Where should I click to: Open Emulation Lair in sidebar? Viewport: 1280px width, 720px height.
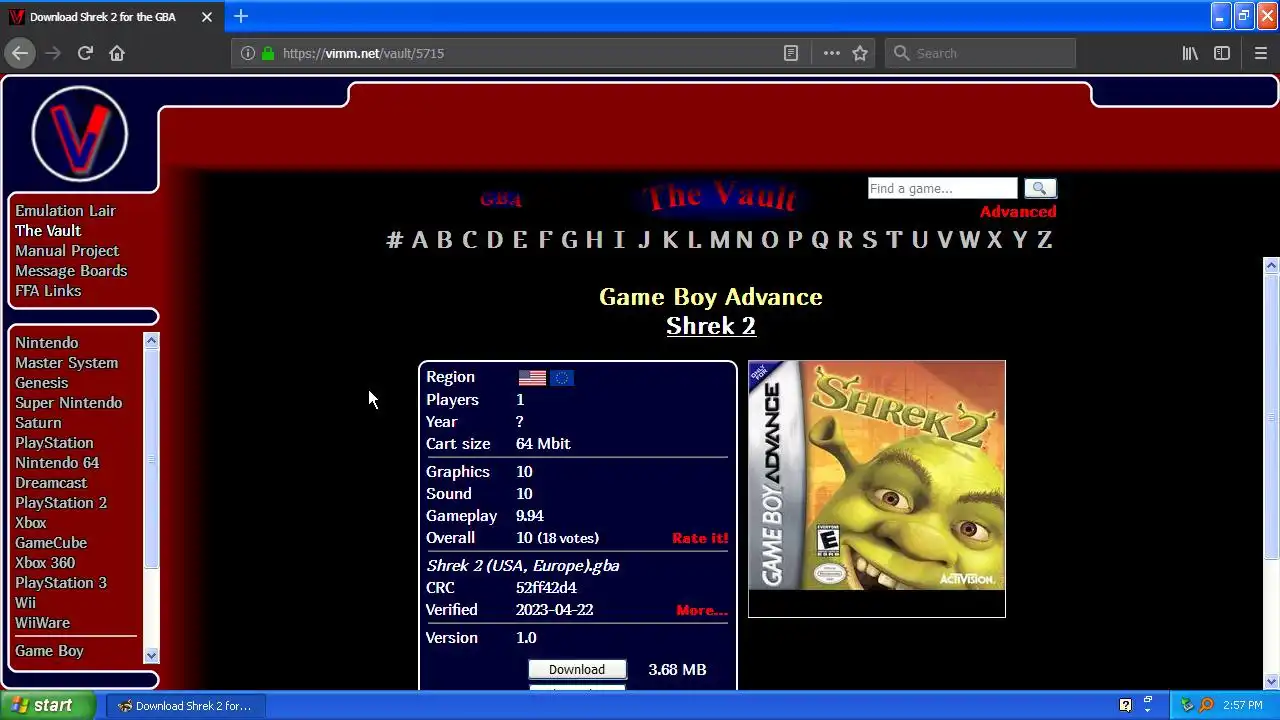(65, 211)
